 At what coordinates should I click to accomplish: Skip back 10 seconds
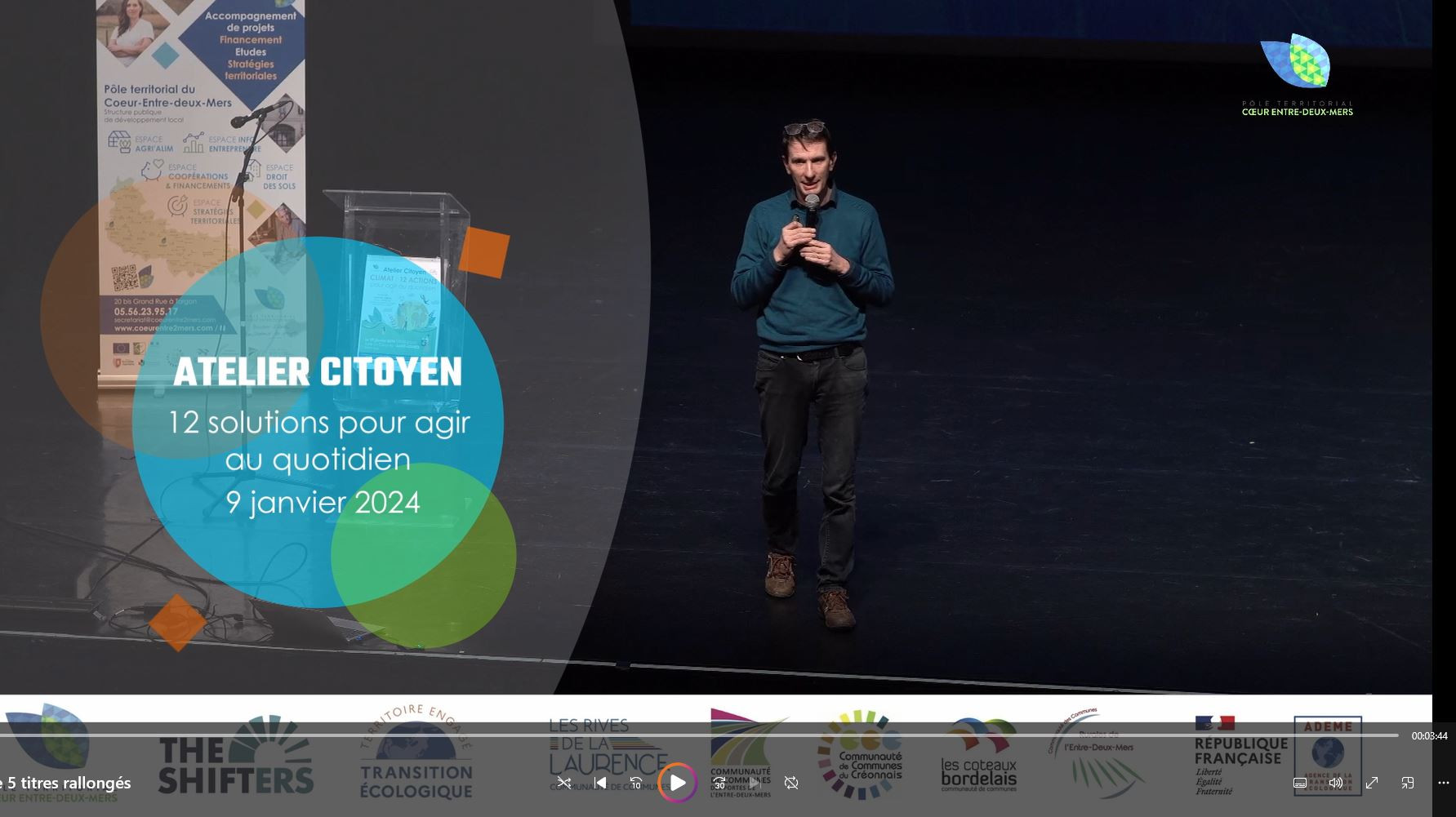pos(636,783)
